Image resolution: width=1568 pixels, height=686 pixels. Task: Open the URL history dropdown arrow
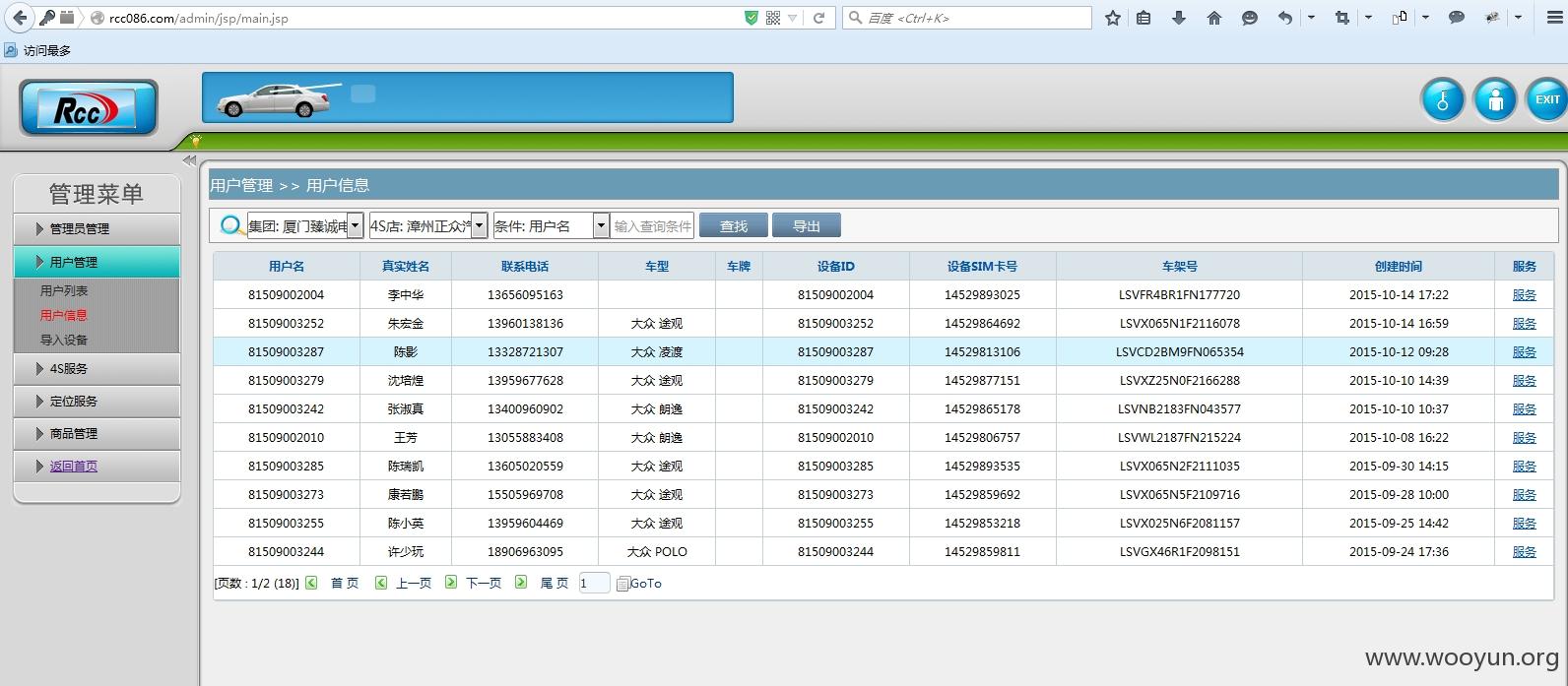[793, 18]
